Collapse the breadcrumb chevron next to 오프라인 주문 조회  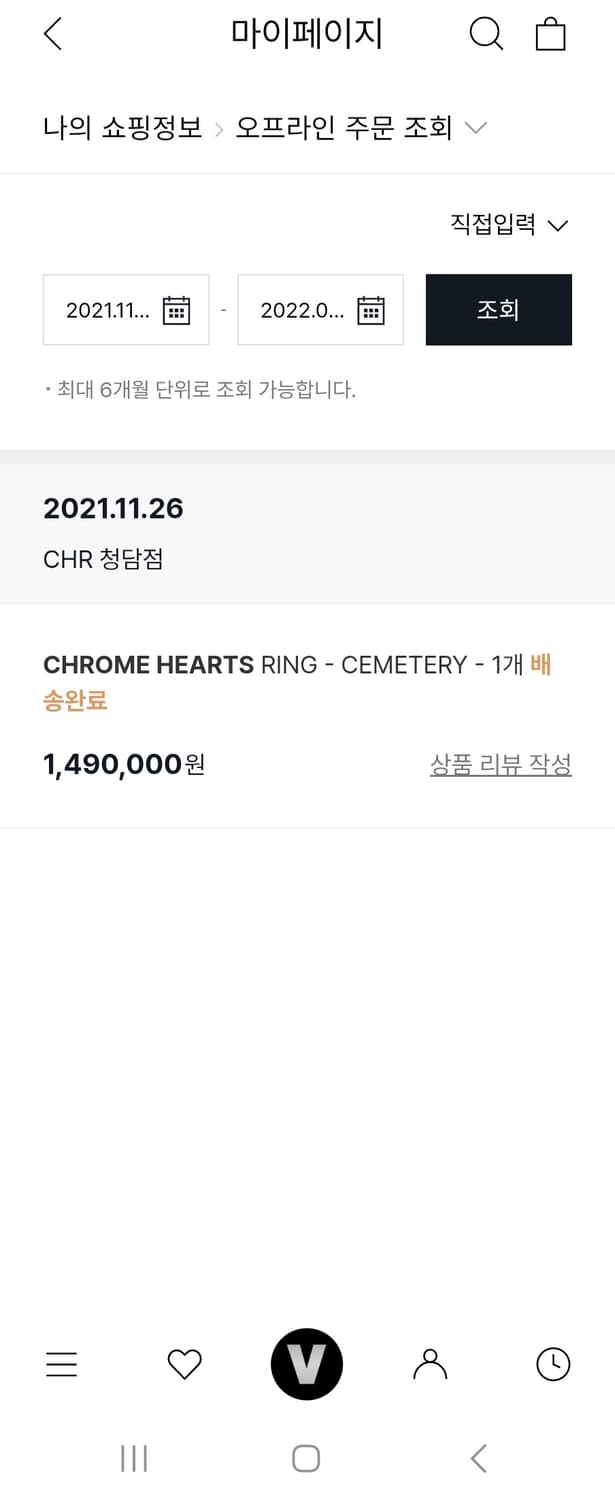[476, 128]
